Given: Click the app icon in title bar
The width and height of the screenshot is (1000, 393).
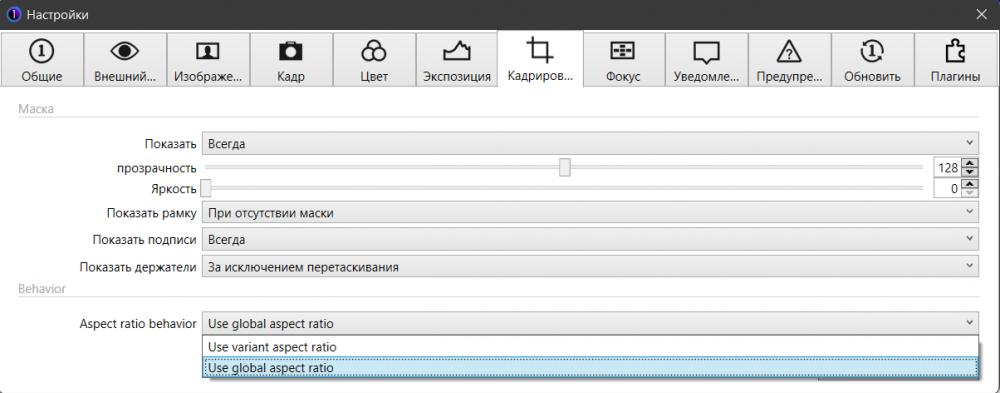Looking at the screenshot, I should coord(13,14).
